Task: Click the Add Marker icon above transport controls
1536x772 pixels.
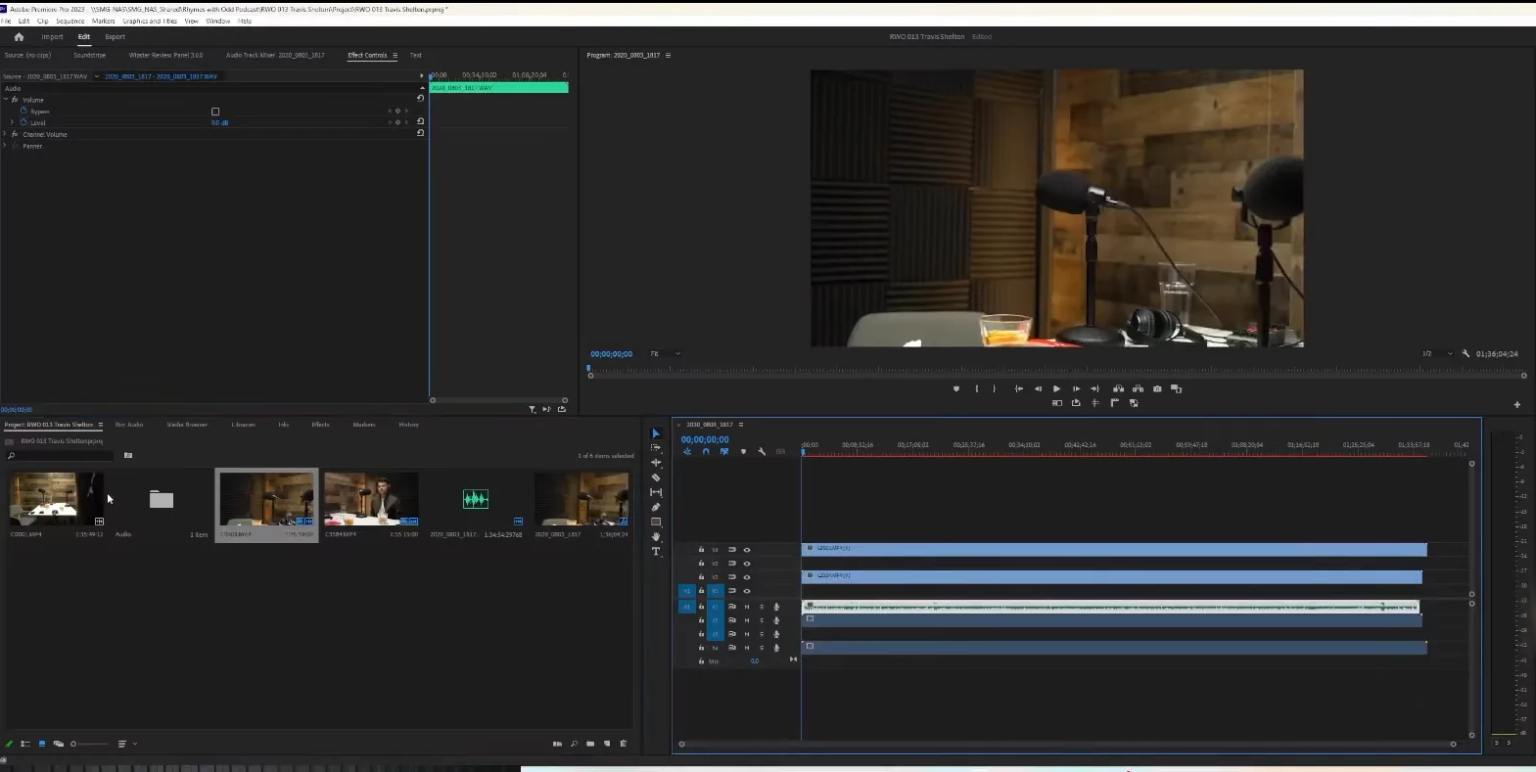Action: (x=956, y=389)
